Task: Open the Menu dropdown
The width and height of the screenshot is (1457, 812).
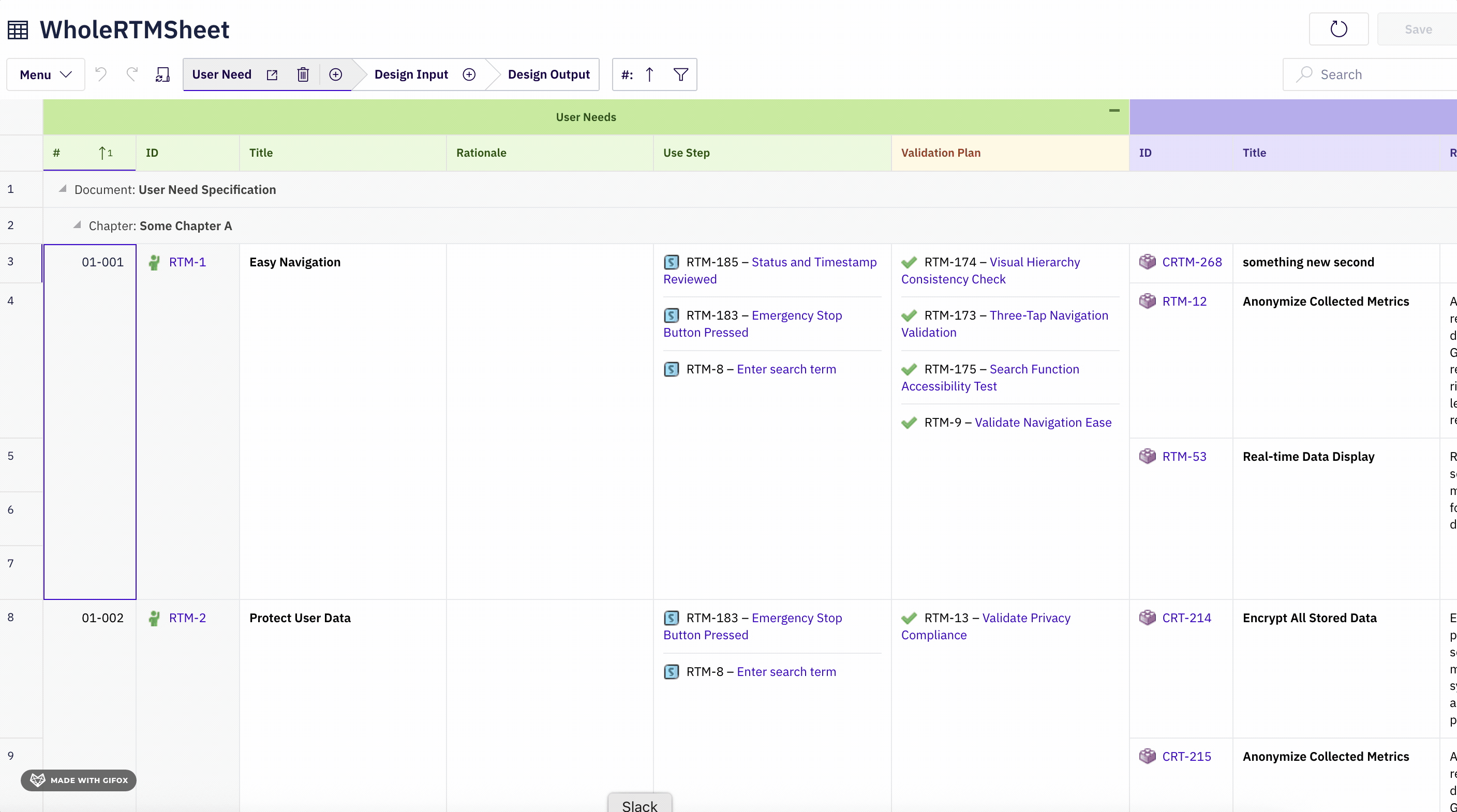Action: click(x=46, y=74)
